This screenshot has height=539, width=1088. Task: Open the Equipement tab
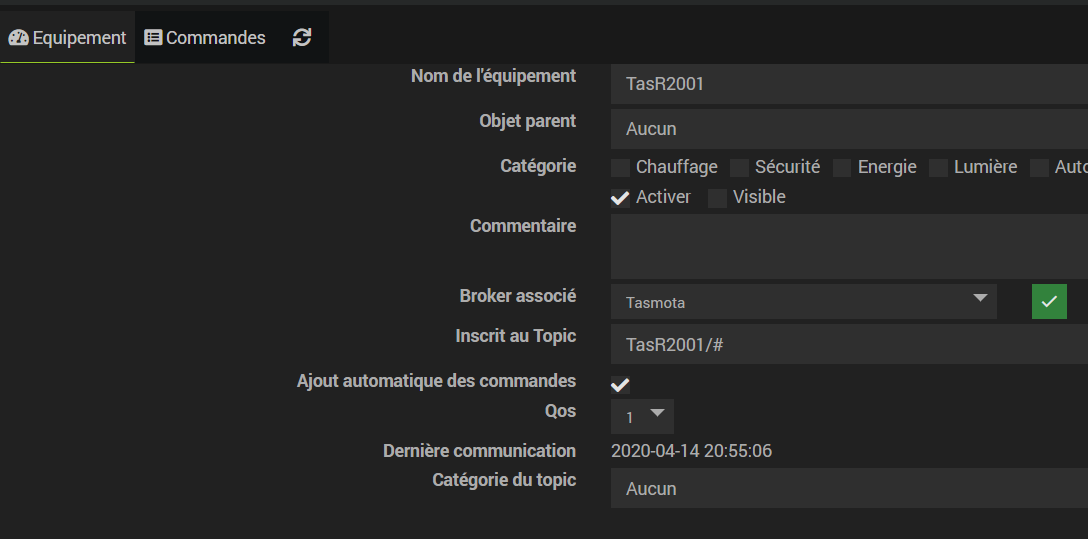(68, 38)
